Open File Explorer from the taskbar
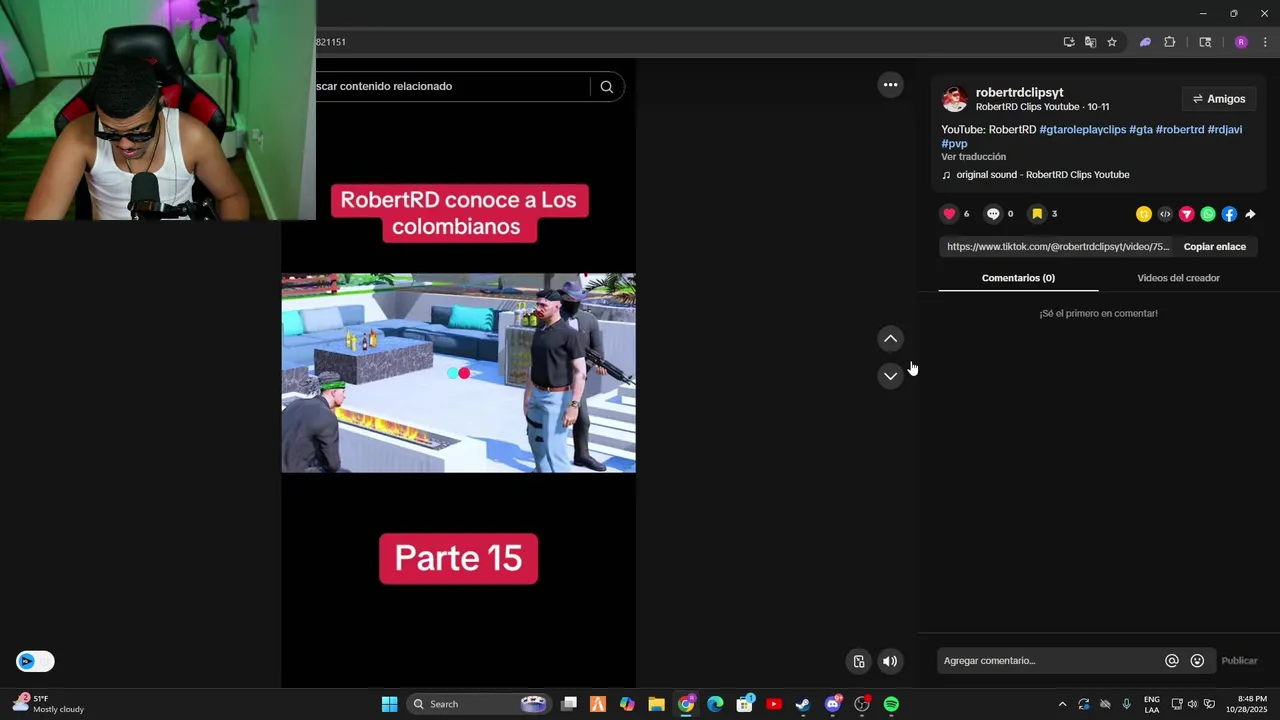This screenshot has width=1280, height=720. tap(656, 704)
